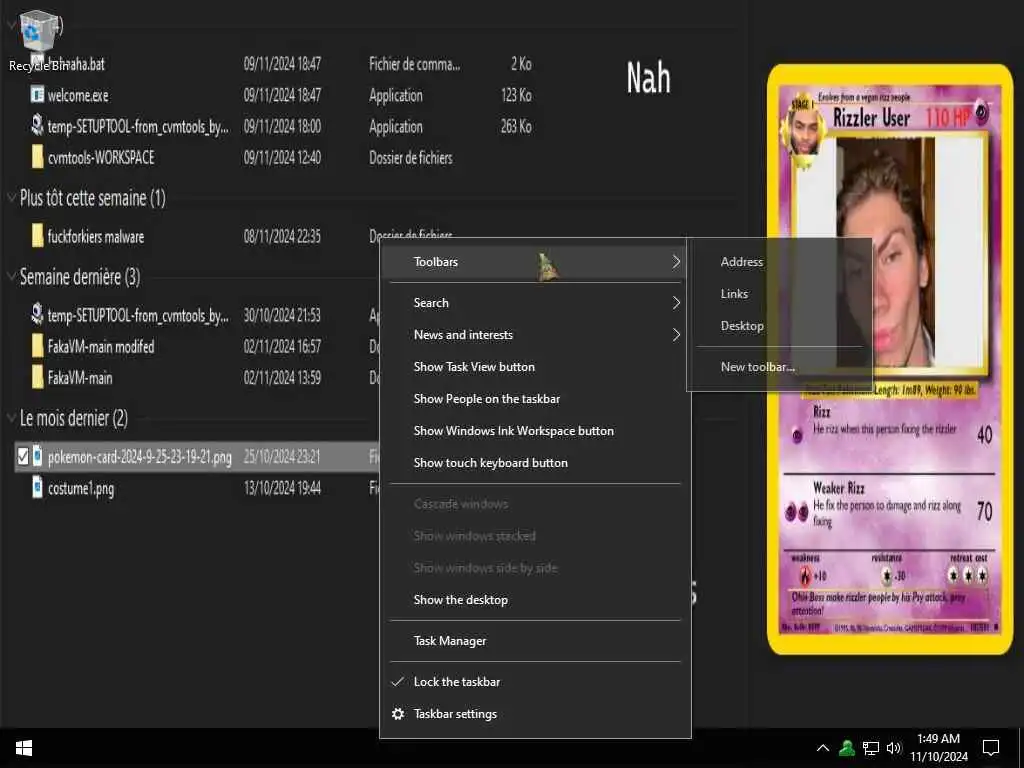The image size is (1024, 768).
Task: Expand the Search submenu arrow
Action: tap(676, 302)
